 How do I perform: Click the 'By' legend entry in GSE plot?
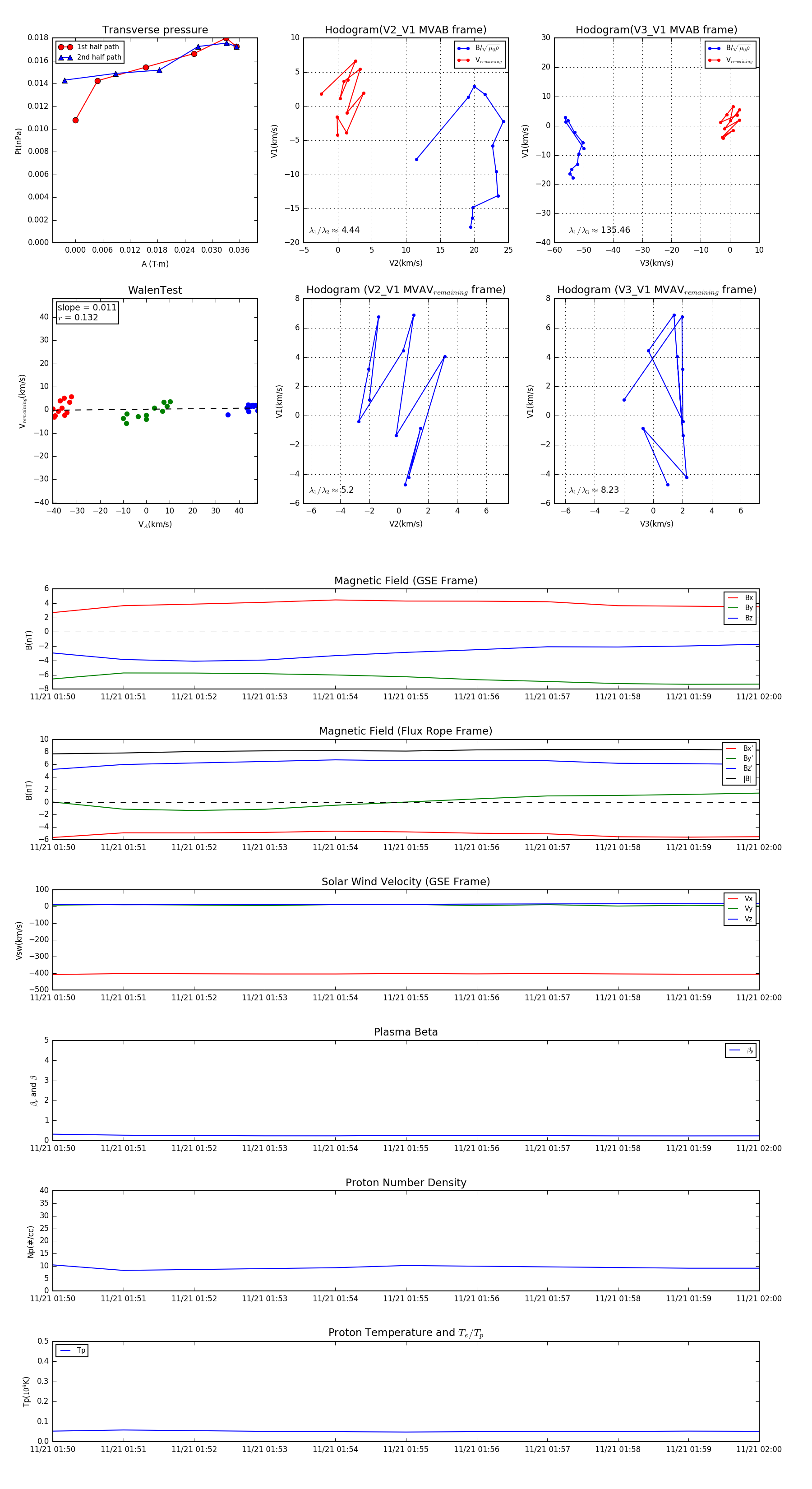(x=740, y=607)
